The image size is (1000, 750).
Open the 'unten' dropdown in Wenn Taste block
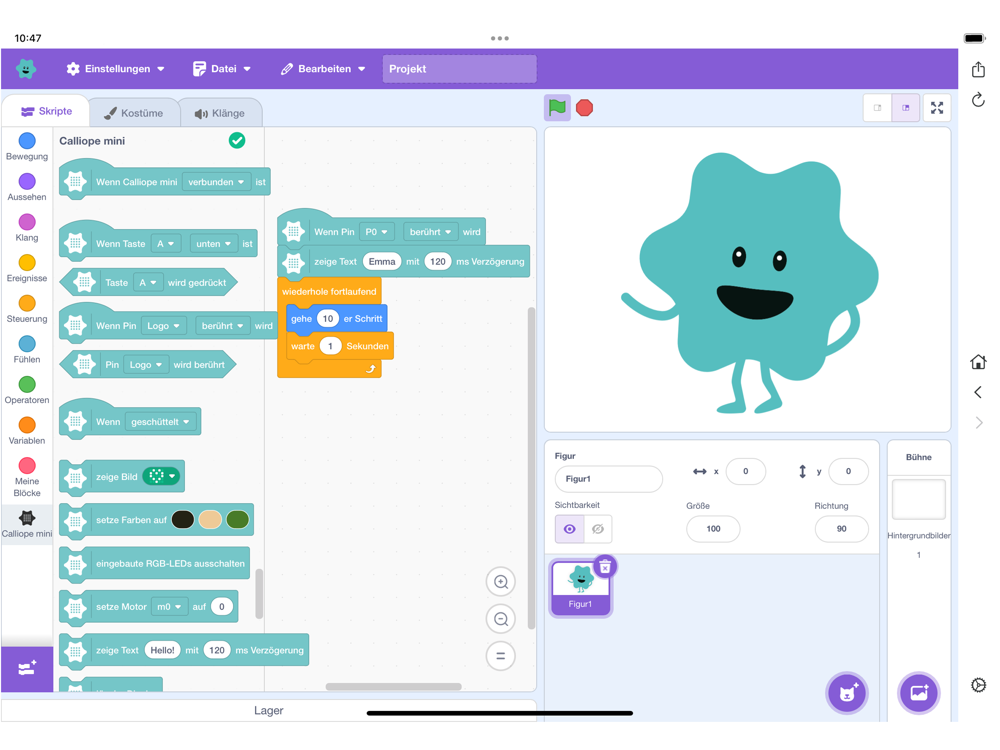pos(213,244)
